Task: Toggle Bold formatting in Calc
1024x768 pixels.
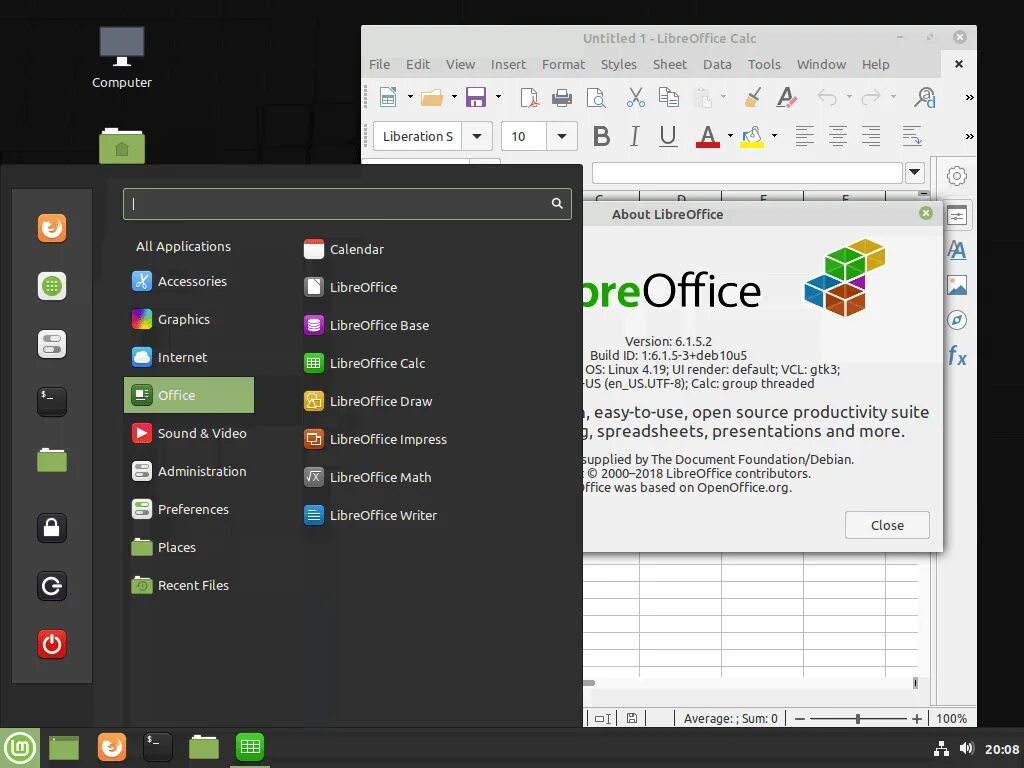Action: pyautogui.click(x=601, y=136)
